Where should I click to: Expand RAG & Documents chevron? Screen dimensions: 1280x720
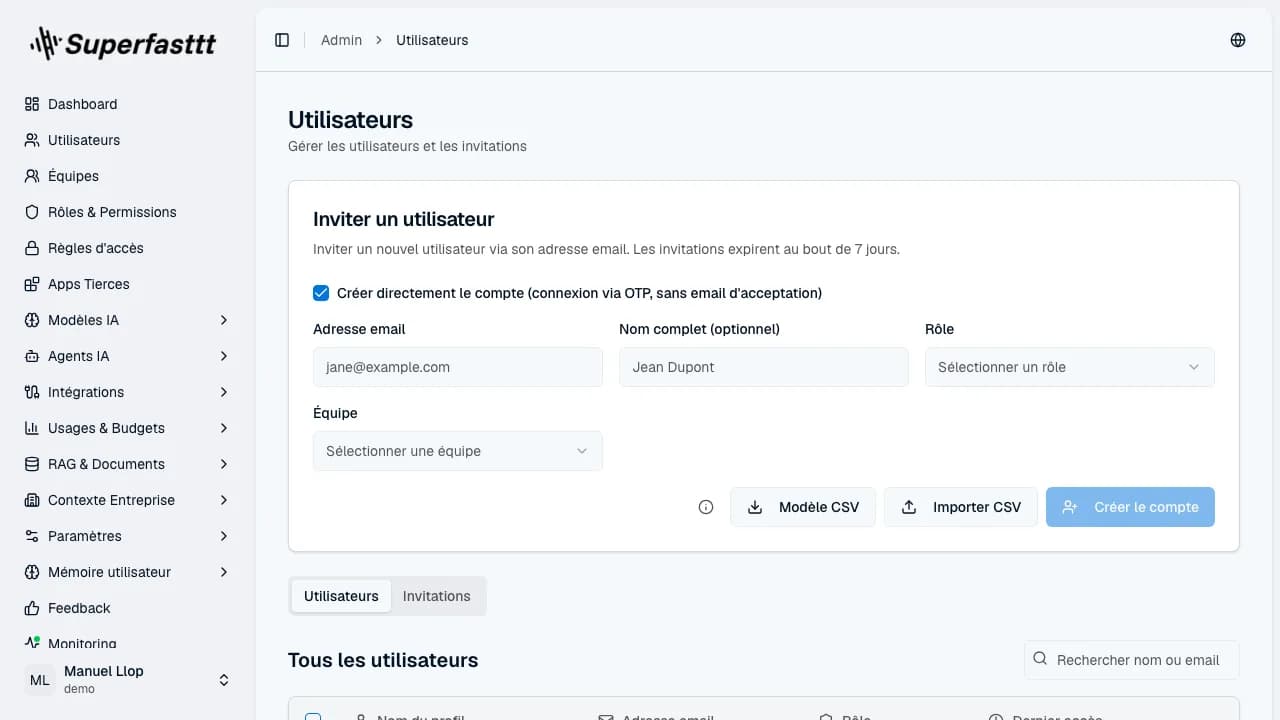point(224,464)
